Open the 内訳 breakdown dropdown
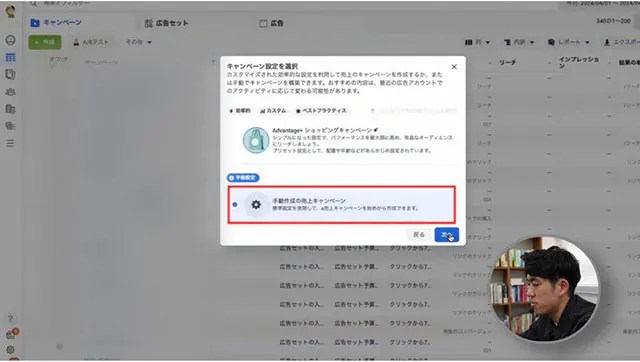The height and width of the screenshot is (362, 640). coord(519,42)
